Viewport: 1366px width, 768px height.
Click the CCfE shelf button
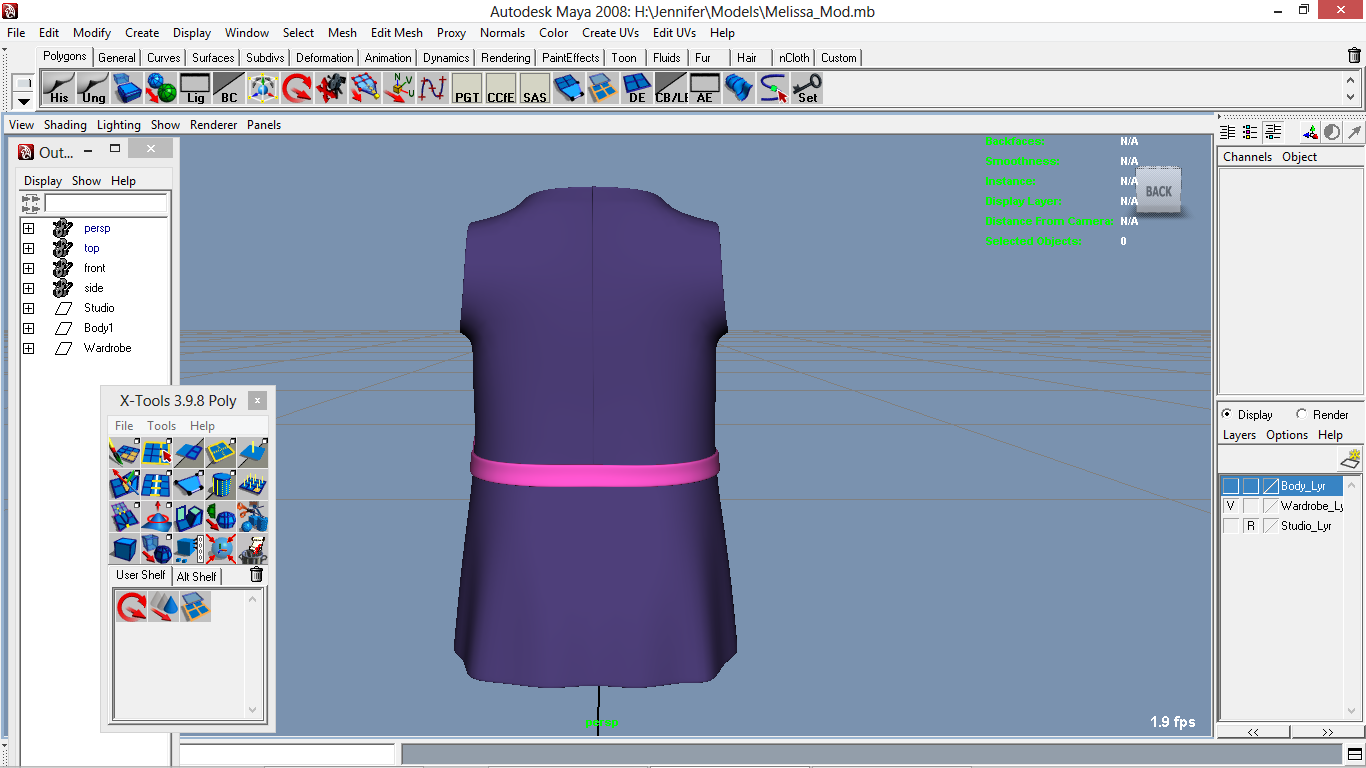point(501,89)
